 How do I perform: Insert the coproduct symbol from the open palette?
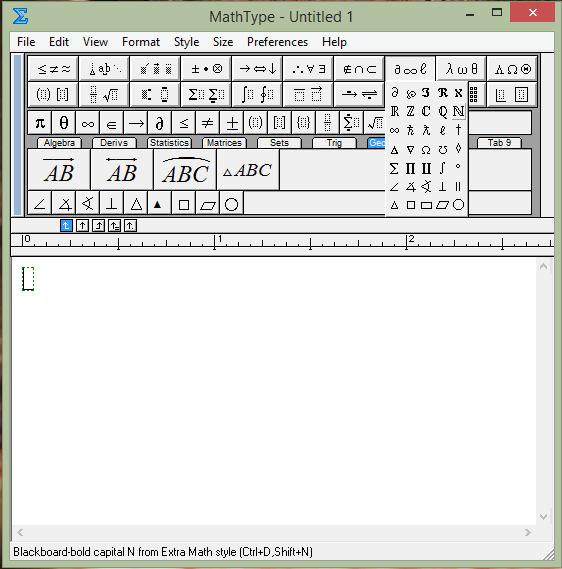click(426, 168)
